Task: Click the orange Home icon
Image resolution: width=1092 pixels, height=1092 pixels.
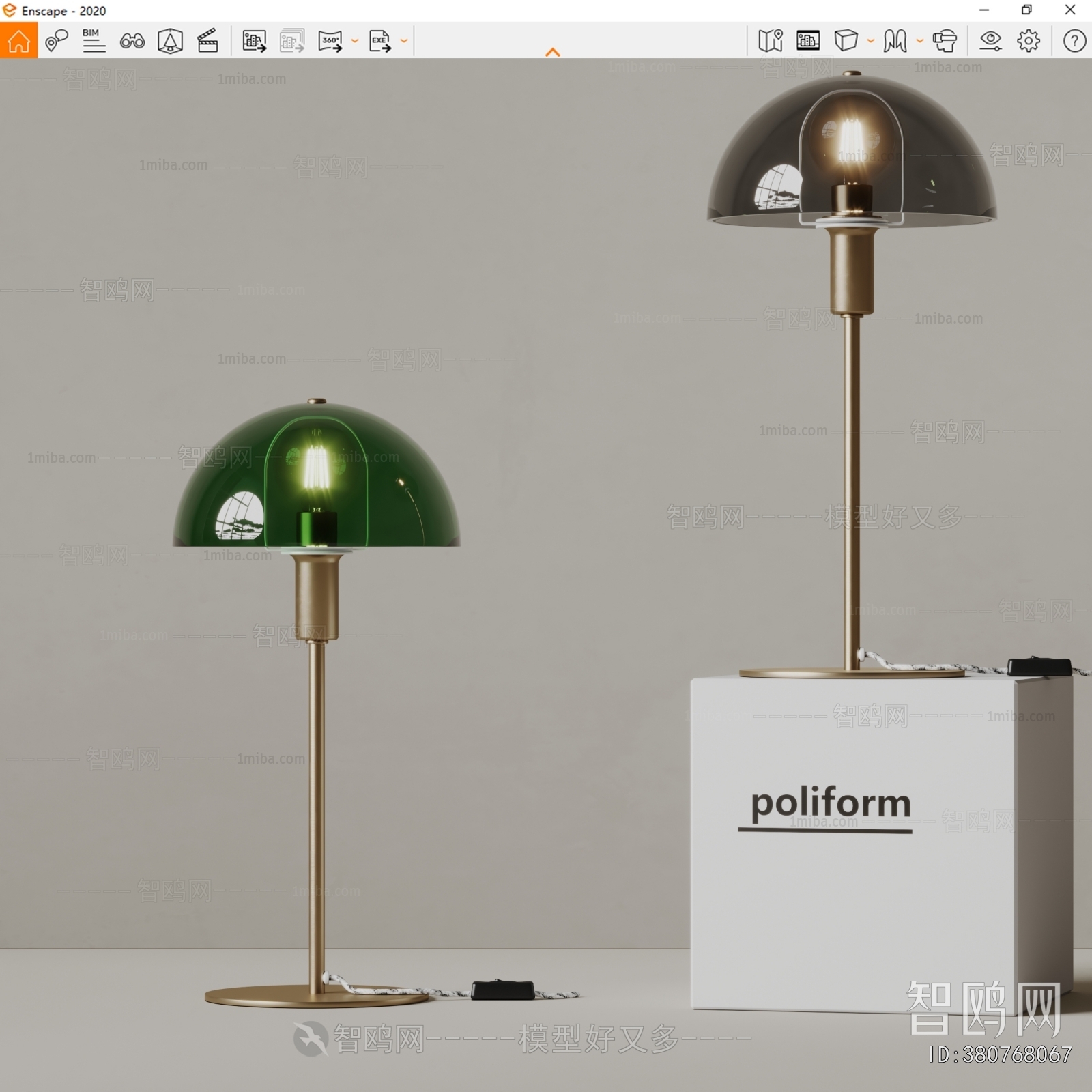Action: pos(18,40)
